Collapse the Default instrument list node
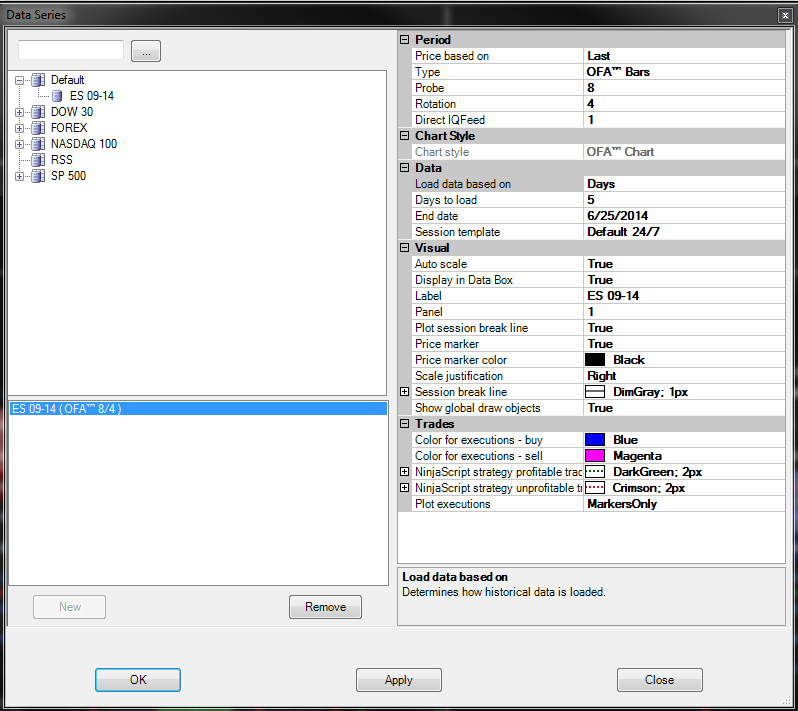798x711 pixels. (x=19, y=80)
